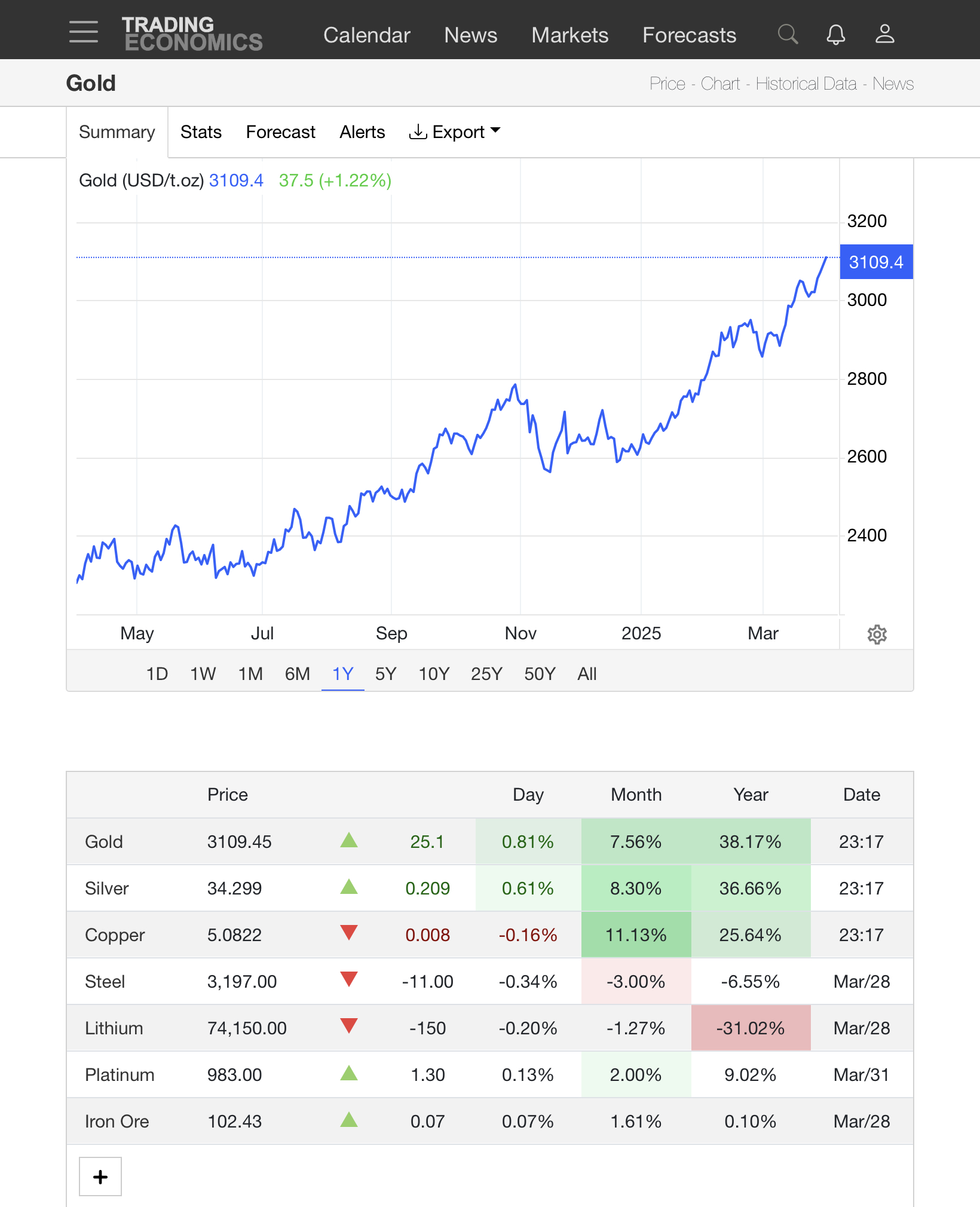Select the 25Y chart range
This screenshot has height=1207, width=980.
click(486, 674)
